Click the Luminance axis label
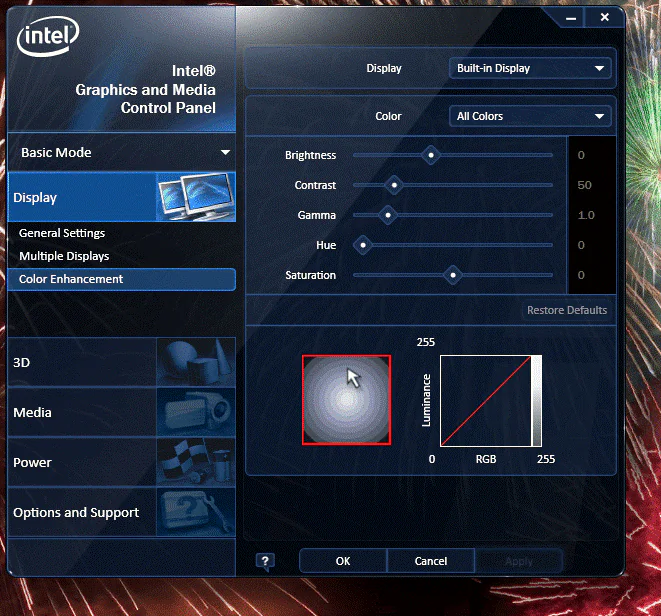661x616 pixels. (426, 400)
